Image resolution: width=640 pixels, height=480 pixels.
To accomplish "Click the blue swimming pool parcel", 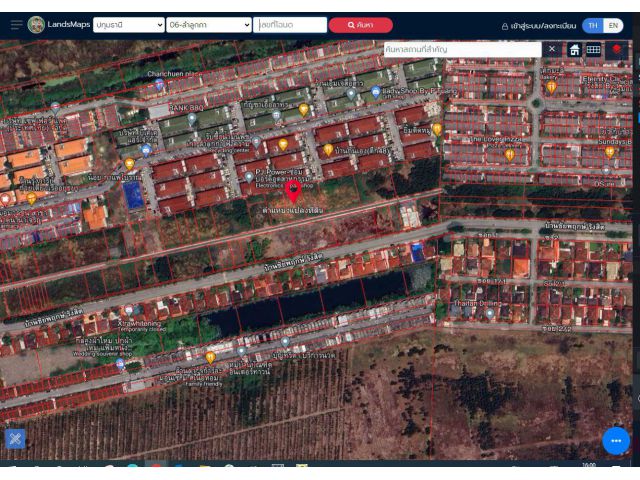I will click(134, 196).
